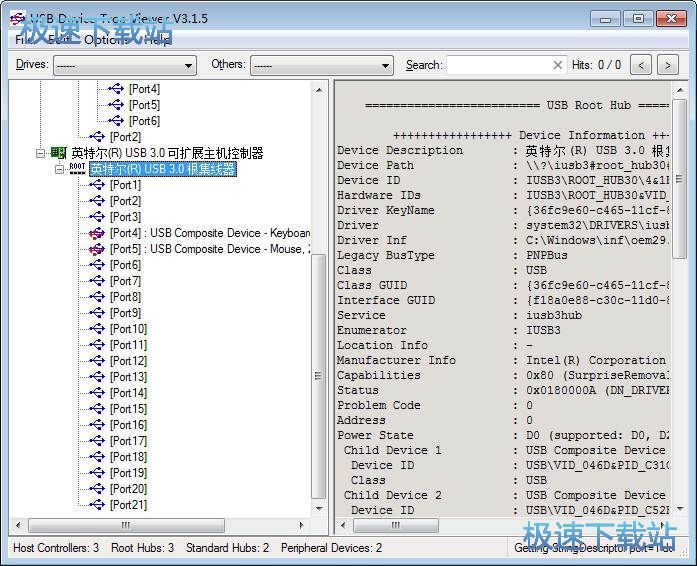The image size is (697, 566).
Task: Open the Options menu
Action: pyautogui.click(x=104, y=39)
